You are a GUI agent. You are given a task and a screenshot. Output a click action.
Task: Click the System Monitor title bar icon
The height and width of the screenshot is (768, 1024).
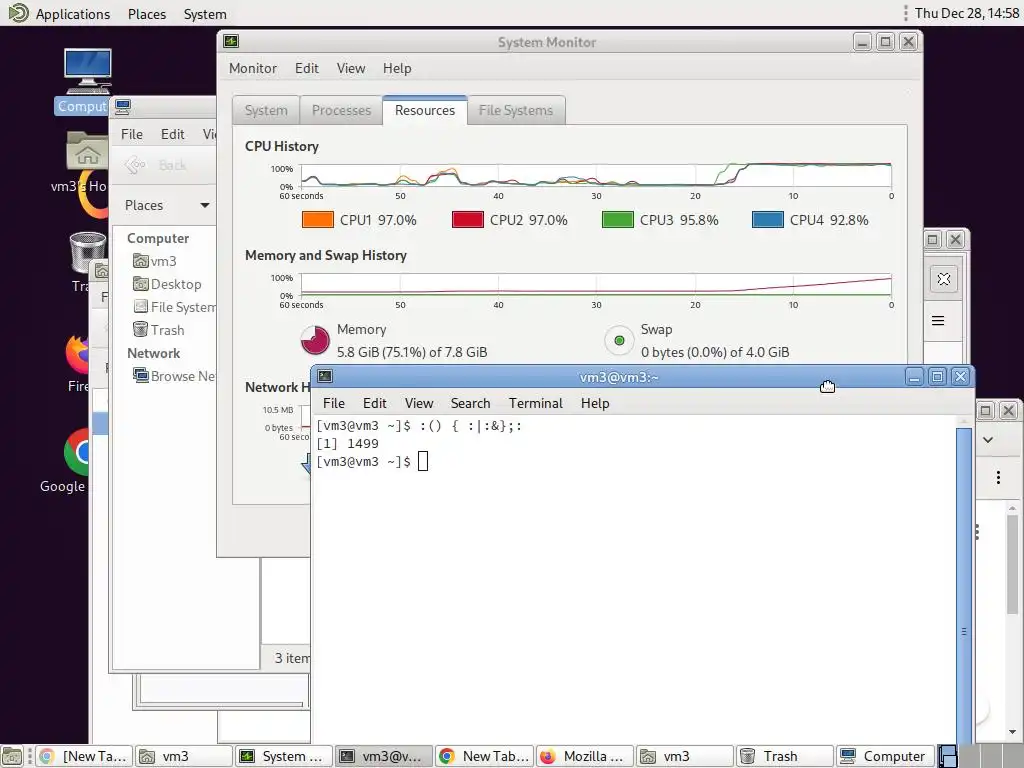(x=231, y=42)
